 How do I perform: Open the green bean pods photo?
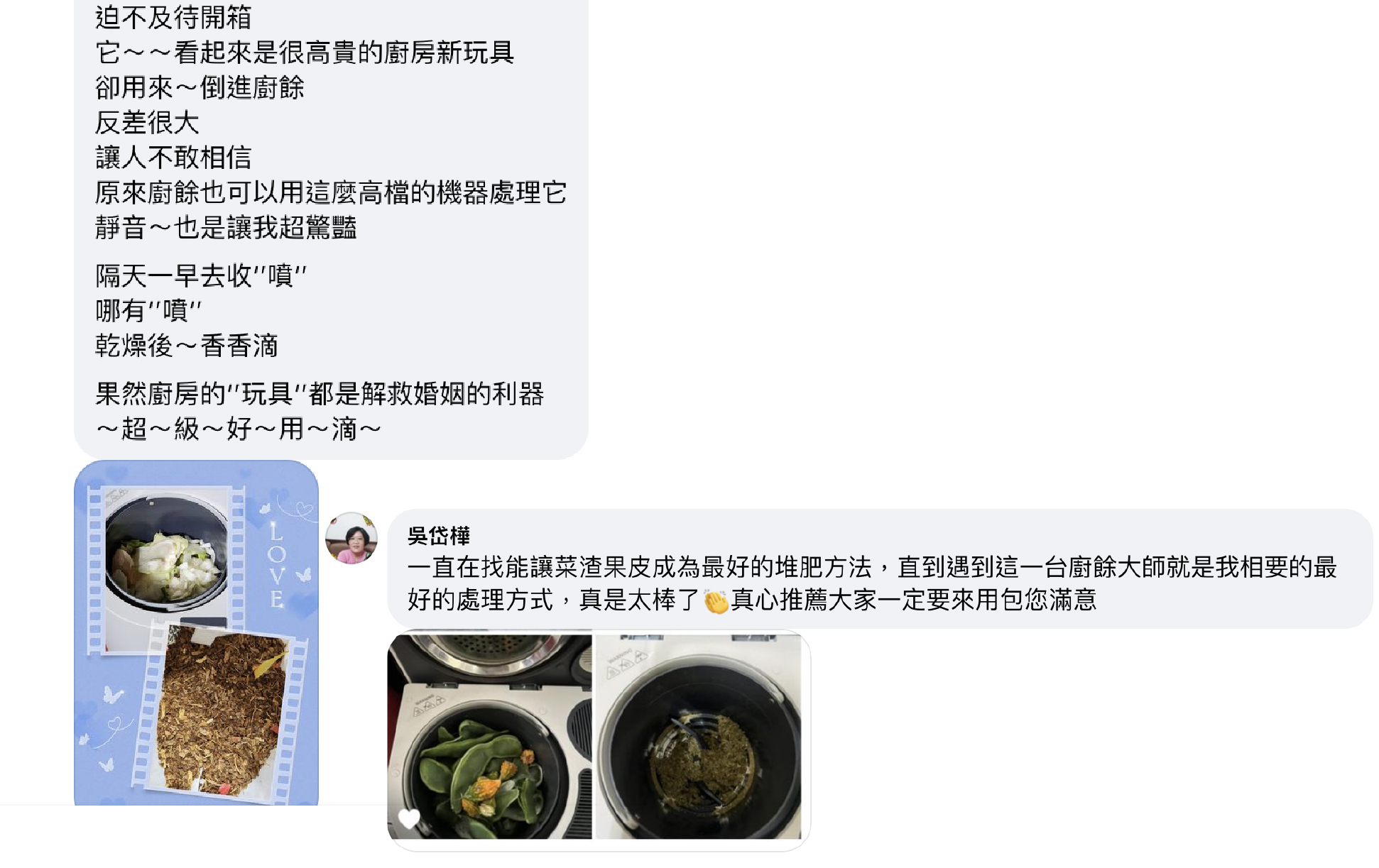click(489, 737)
